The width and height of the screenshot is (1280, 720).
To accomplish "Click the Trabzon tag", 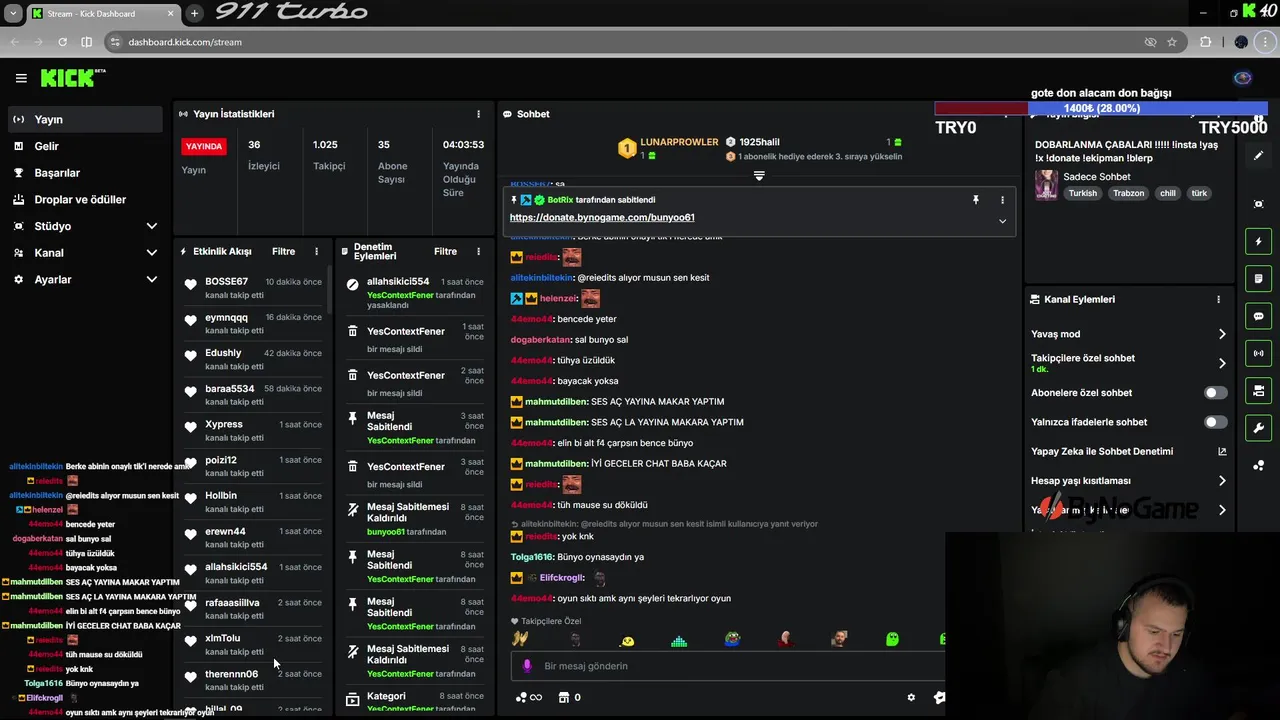I will [x=1128, y=193].
